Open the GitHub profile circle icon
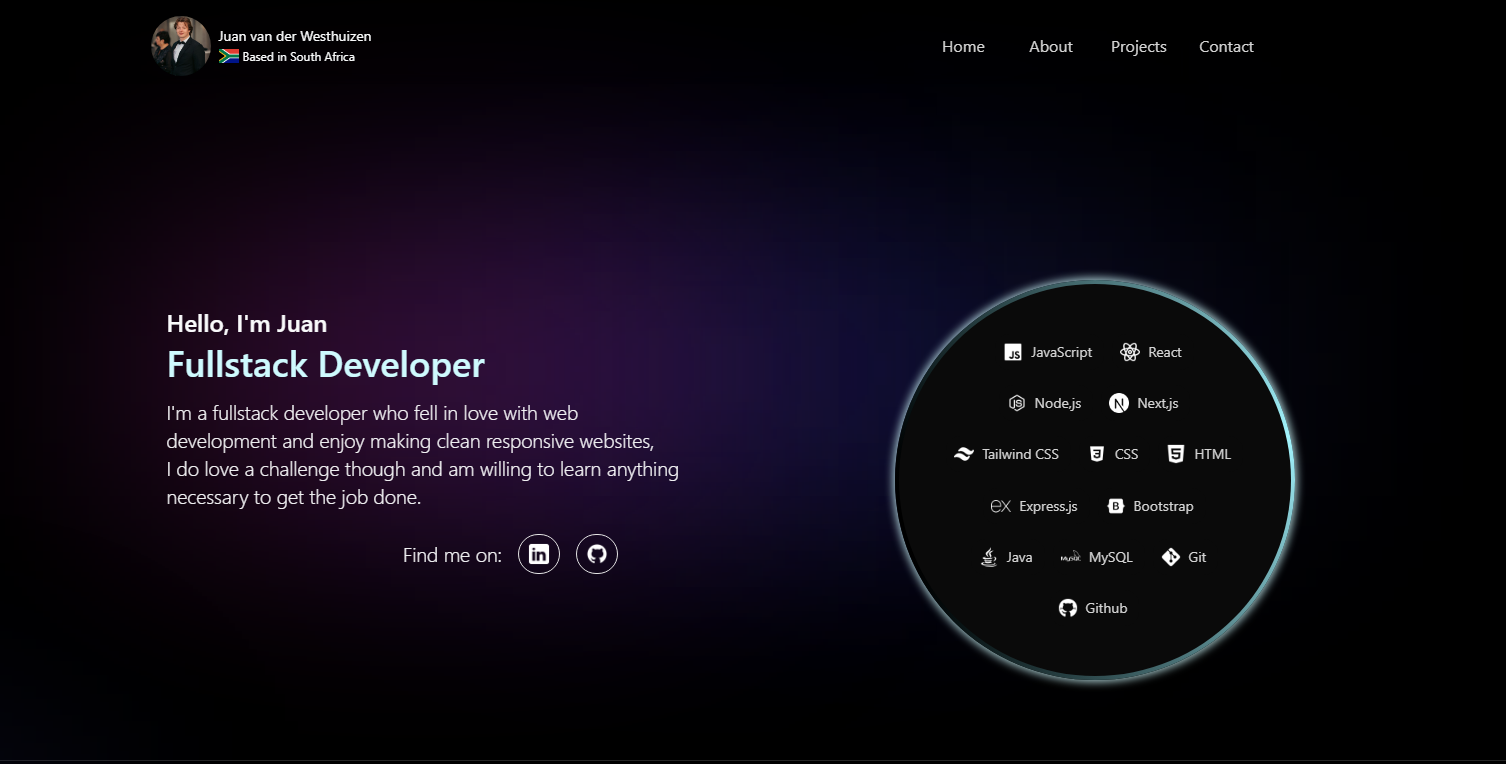 (x=597, y=554)
